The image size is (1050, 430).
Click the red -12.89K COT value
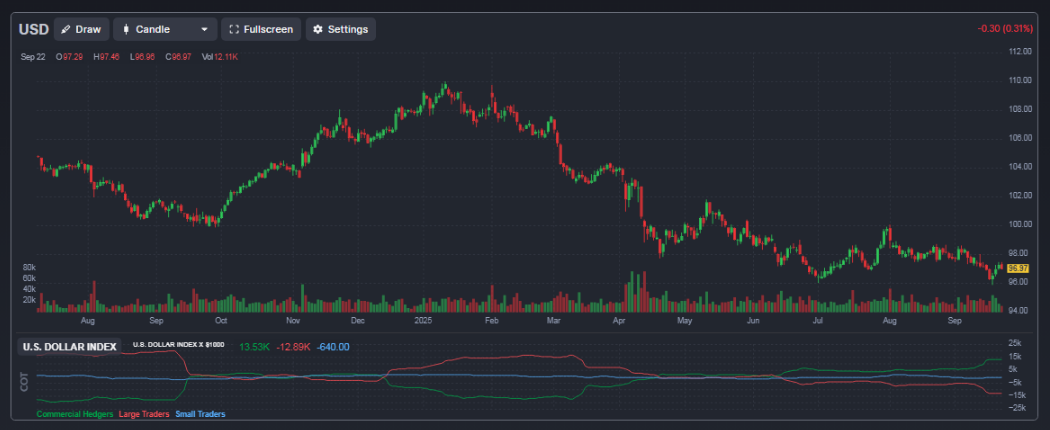[293, 346]
